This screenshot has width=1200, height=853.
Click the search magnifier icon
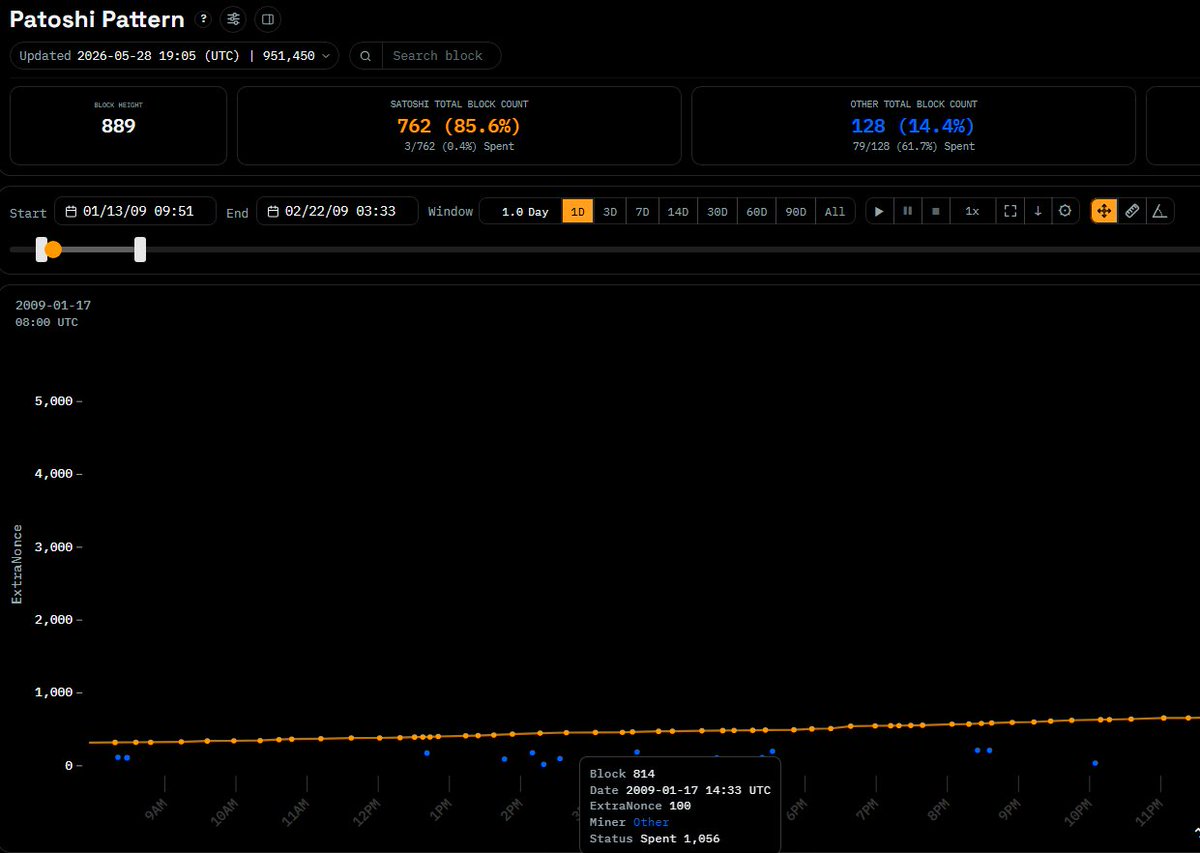pyautogui.click(x=366, y=56)
